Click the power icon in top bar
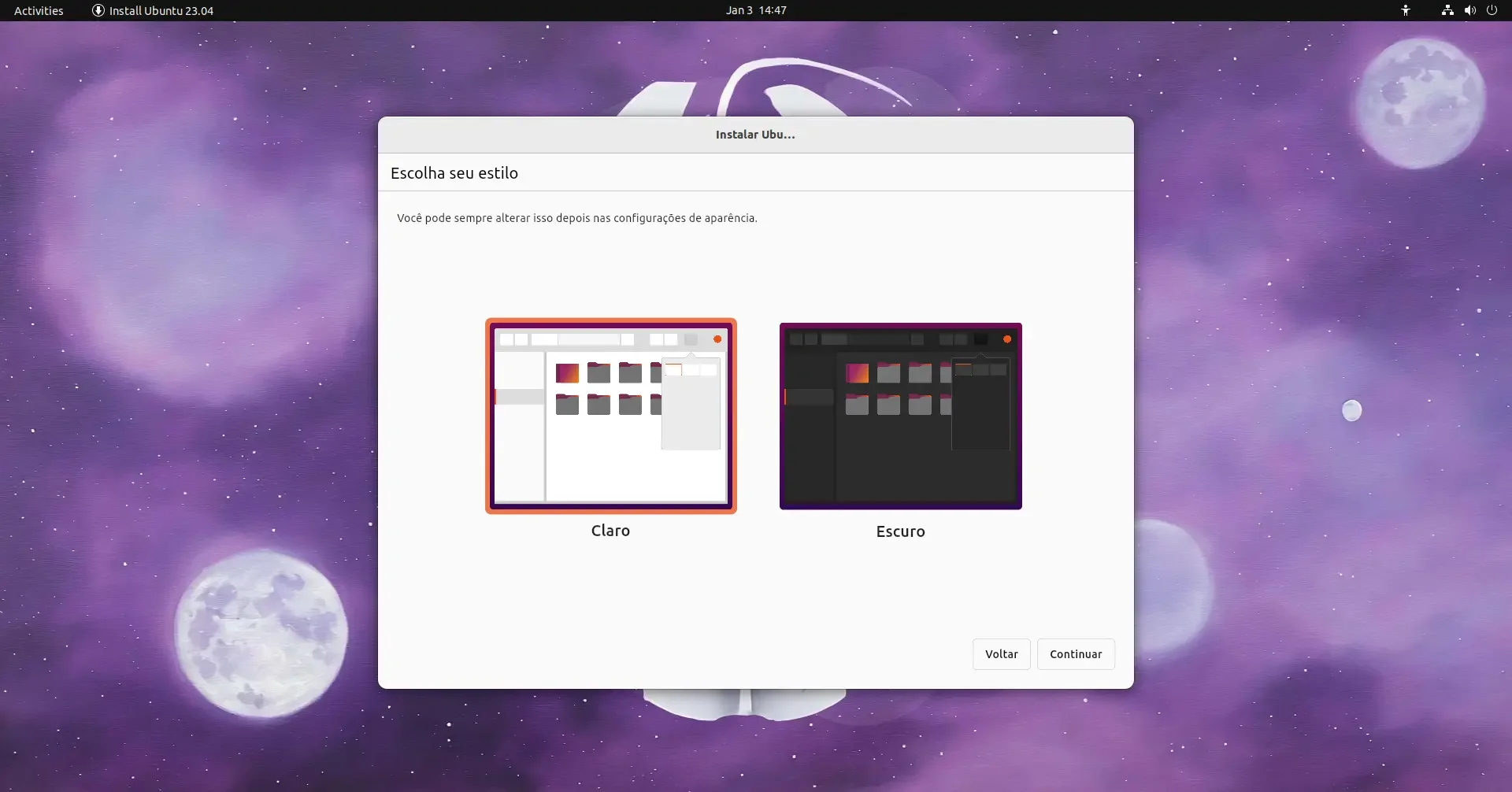The height and width of the screenshot is (792, 1512). 1492,10
